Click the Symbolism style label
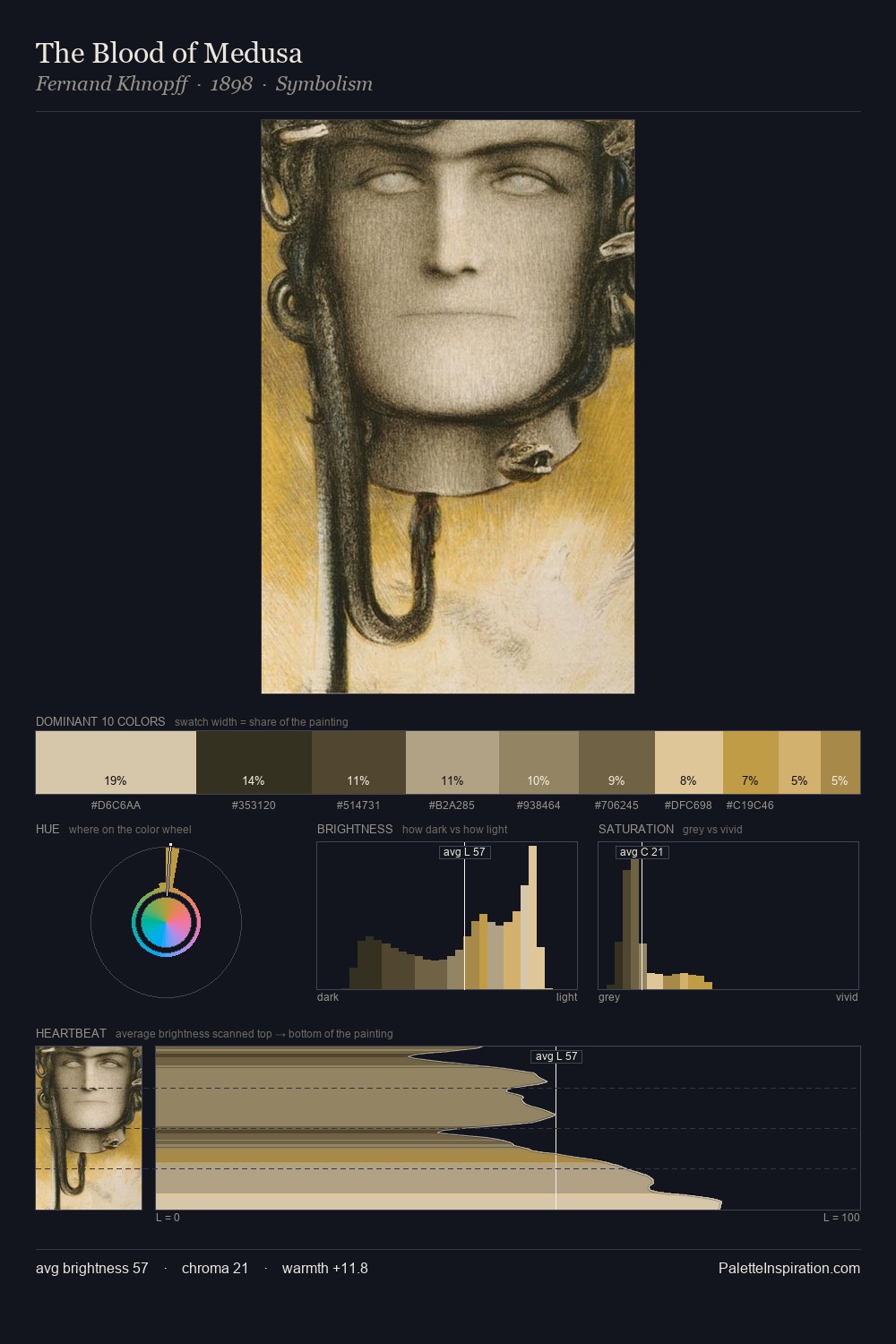896x1344 pixels. (x=323, y=84)
